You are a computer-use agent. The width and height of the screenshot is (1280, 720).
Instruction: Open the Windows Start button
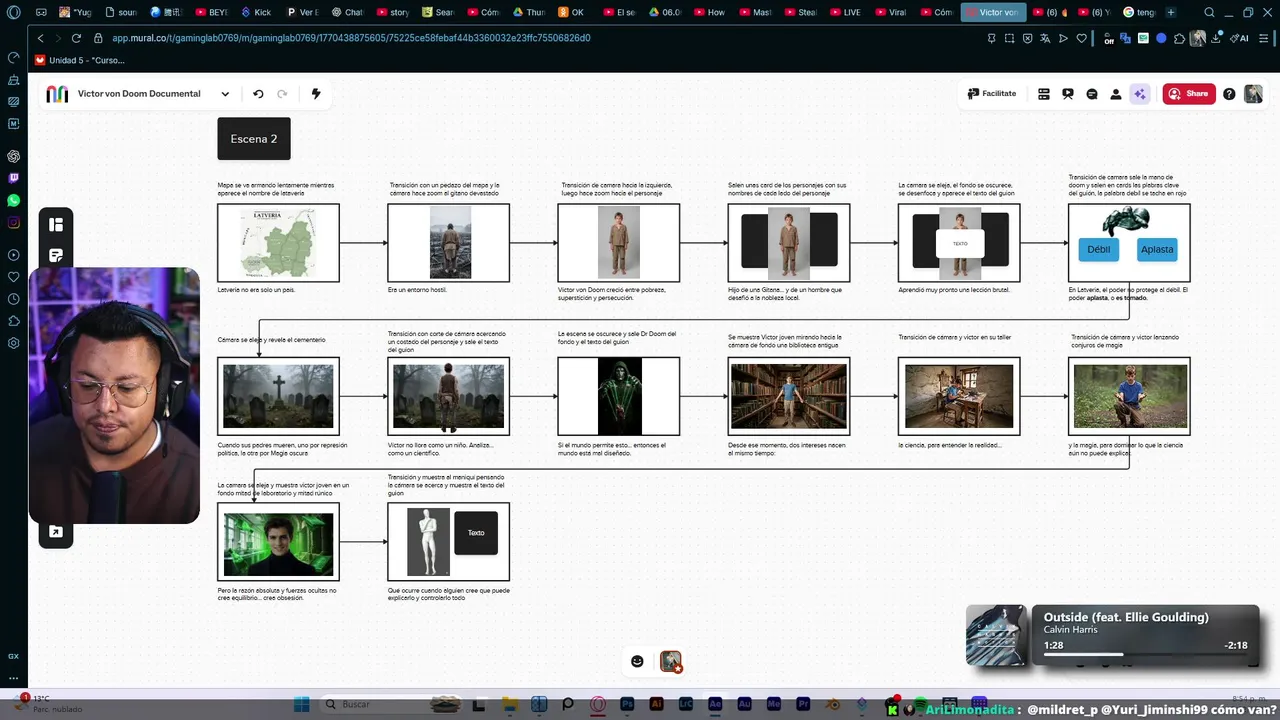point(301,704)
